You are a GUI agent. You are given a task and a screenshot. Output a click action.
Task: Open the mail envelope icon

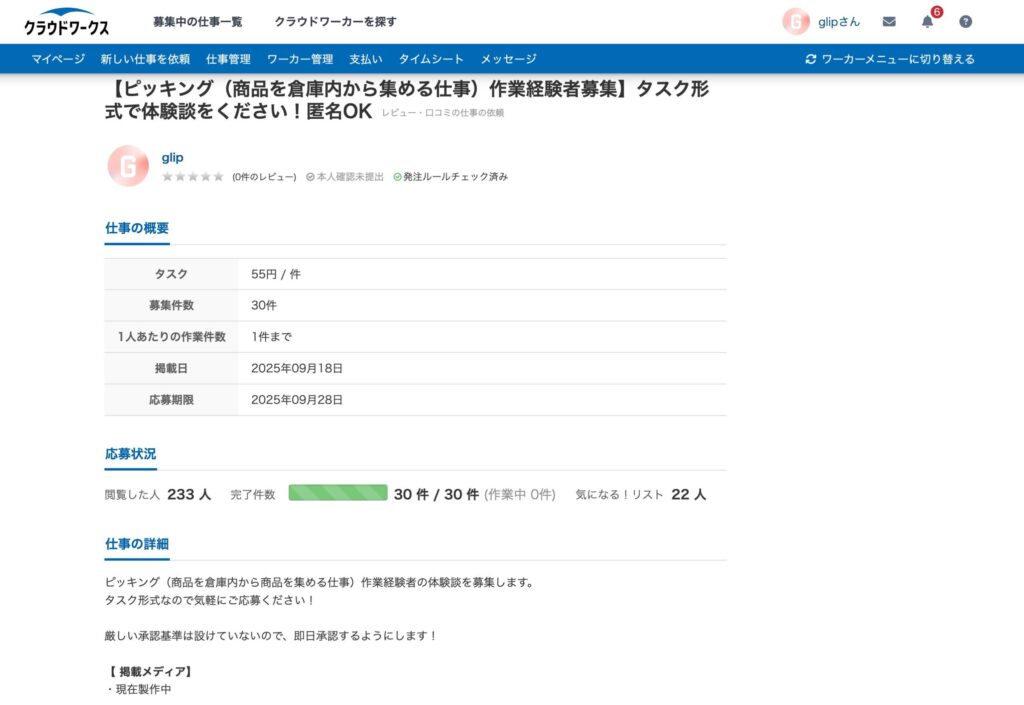889,22
